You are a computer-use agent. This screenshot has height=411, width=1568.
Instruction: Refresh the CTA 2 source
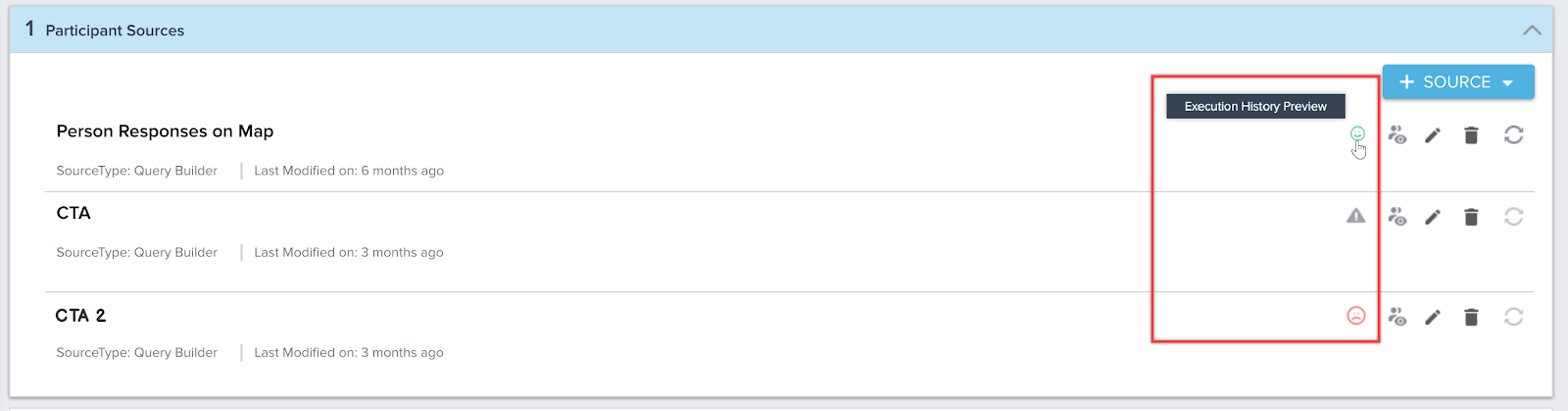coord(1513,317)
